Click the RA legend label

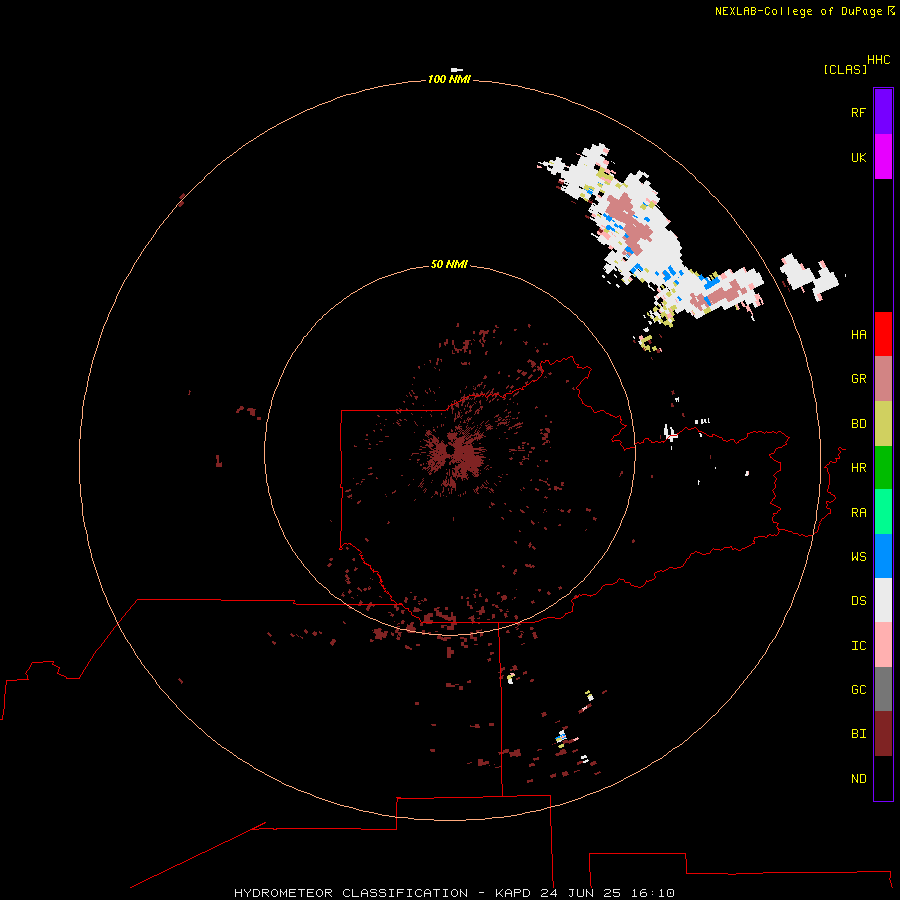pos(858,512)
